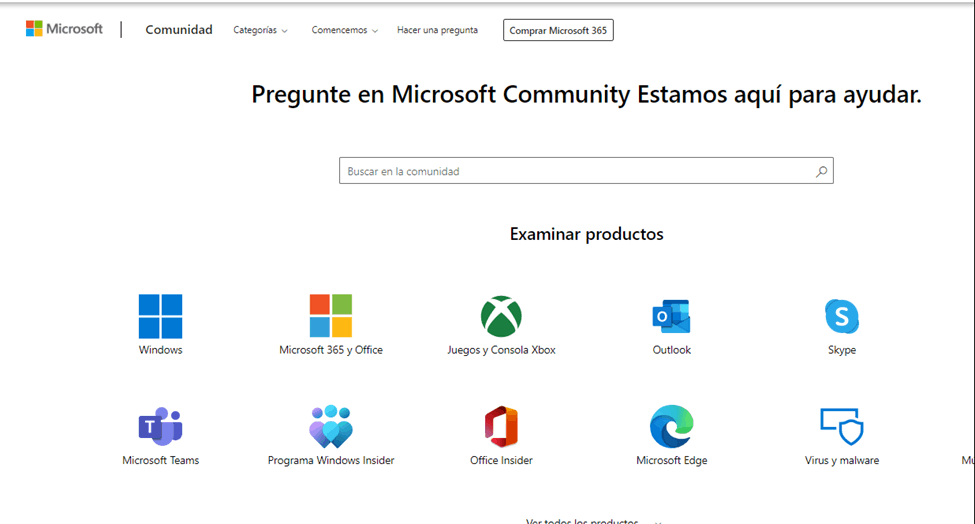
Task: Click the Virus y malware text label
Action: coord(842,461)
